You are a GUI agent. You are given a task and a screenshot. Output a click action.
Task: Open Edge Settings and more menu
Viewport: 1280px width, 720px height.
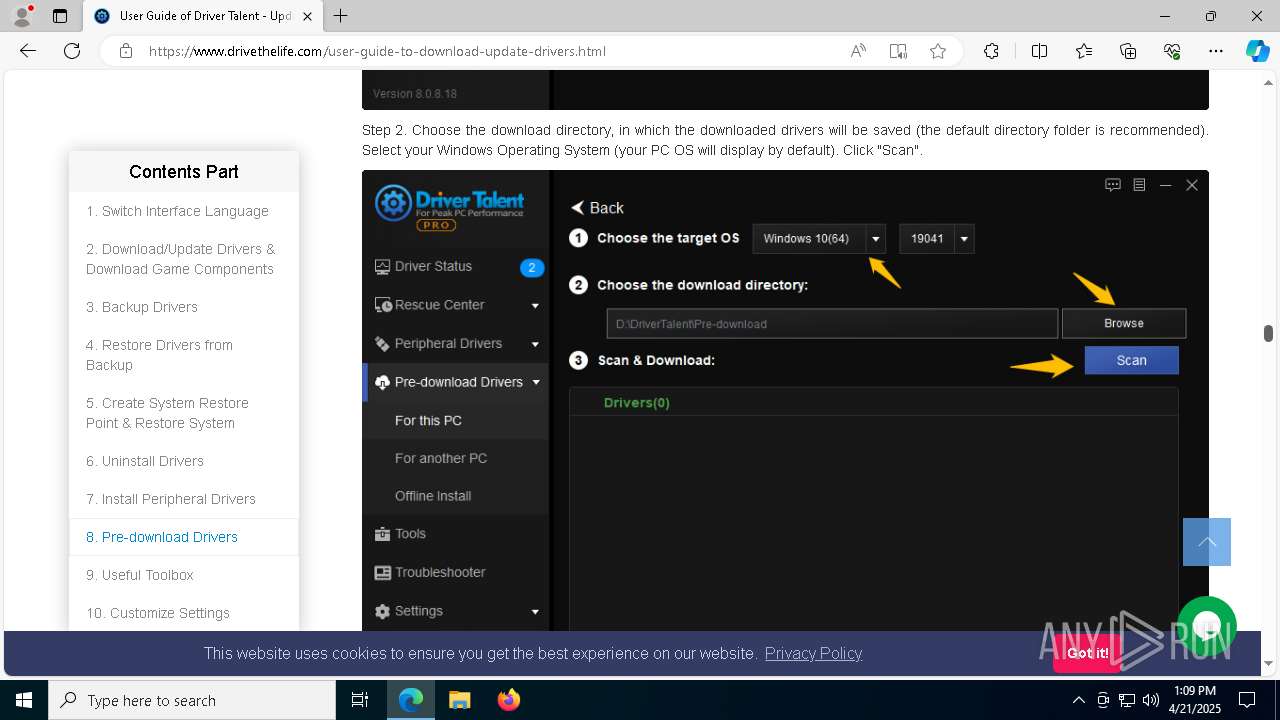(x=1216, y=51)
